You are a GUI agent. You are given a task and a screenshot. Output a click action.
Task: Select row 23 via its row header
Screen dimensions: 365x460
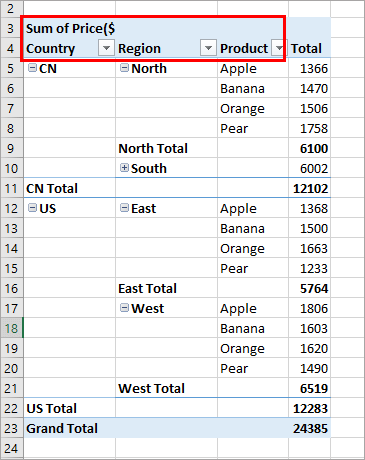(12, 428)
